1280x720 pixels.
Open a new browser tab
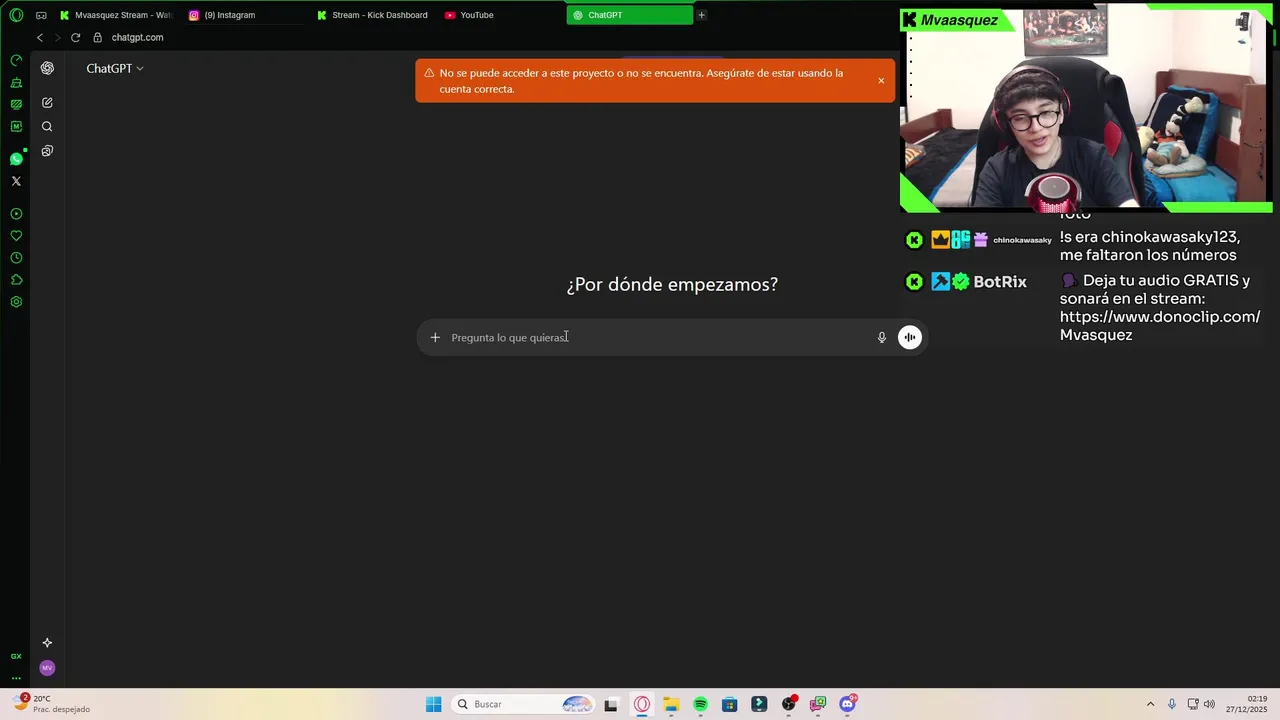pyautogui.click(x=701, y=15)
